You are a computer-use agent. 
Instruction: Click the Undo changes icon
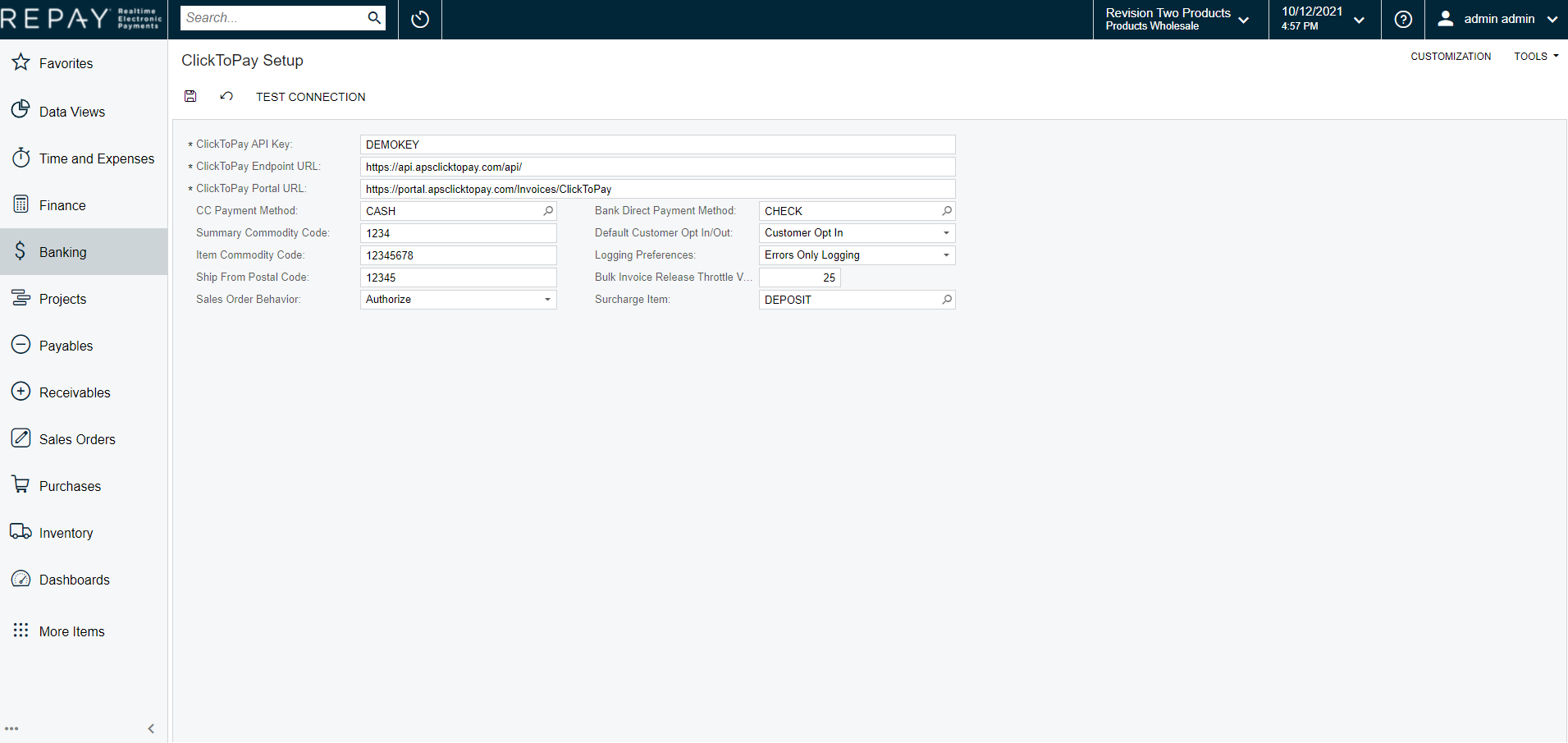[226, 96]
